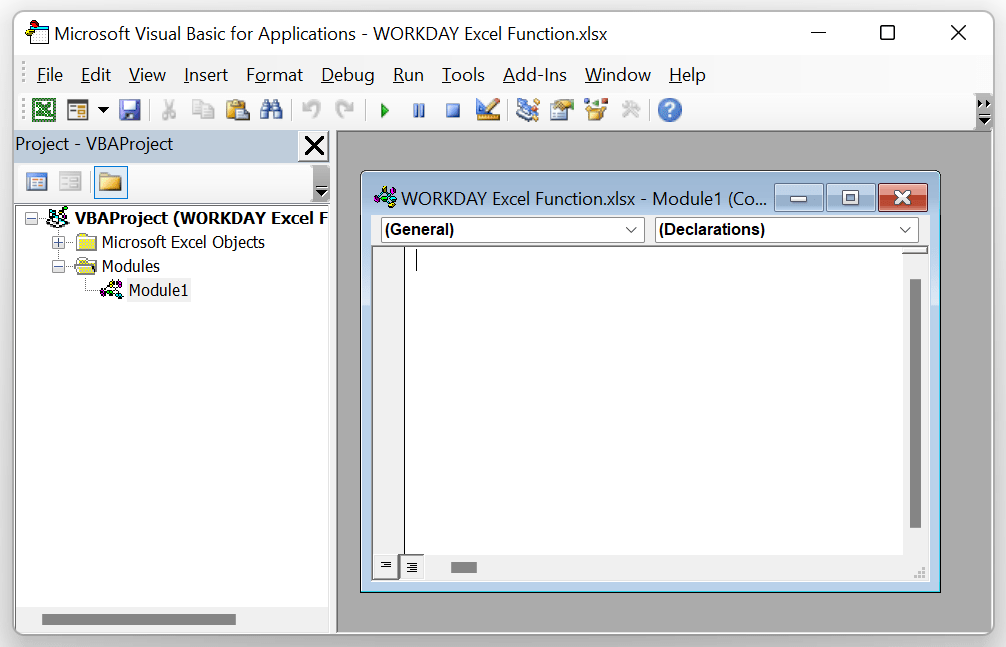Open the (General) dropdown
Screen dimensions: 1006x647
pyautogui.click(x=631, y=229)
